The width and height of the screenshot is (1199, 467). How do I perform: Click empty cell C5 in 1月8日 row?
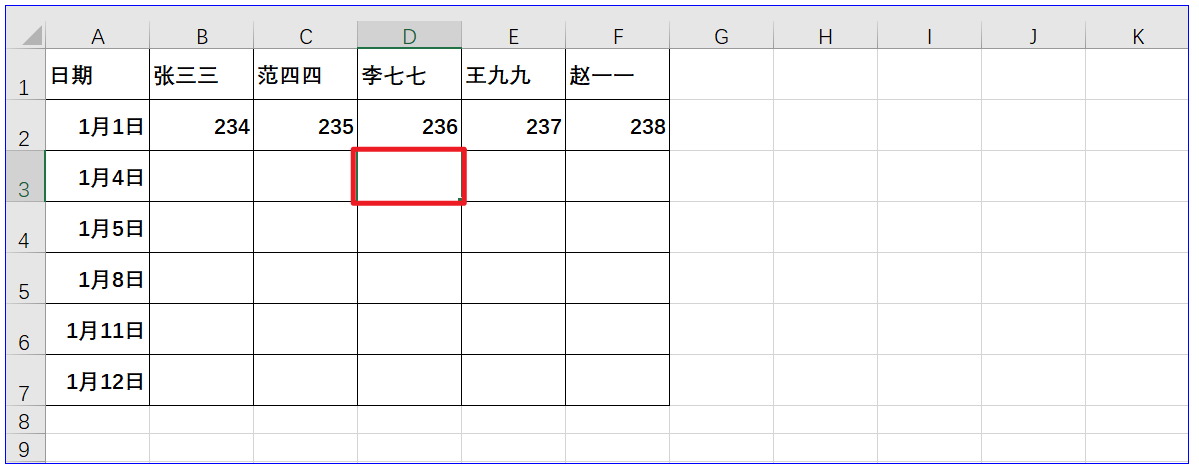pos(305,278)
